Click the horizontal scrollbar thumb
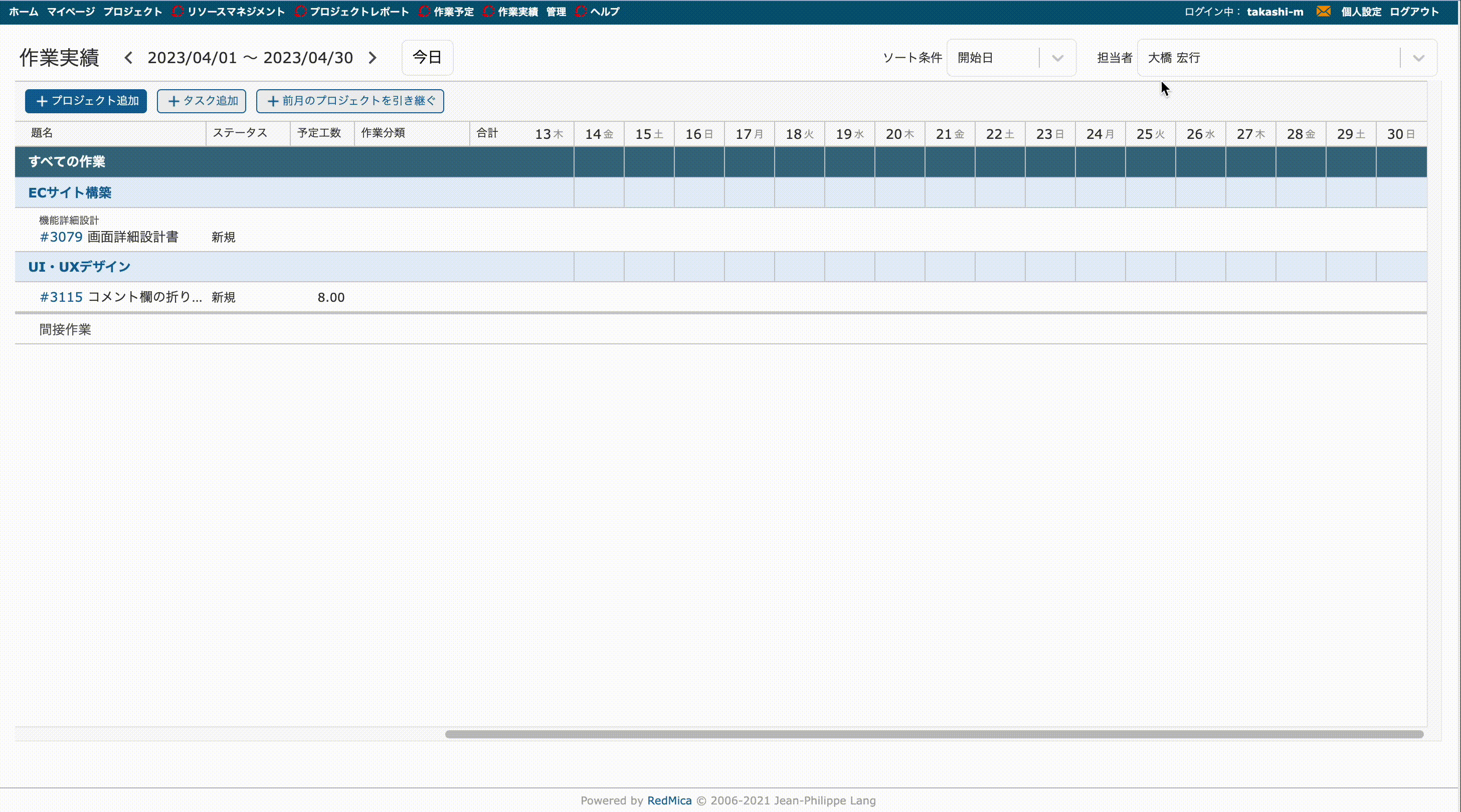Screen dimensions: 1461x812 coord(934,734)
